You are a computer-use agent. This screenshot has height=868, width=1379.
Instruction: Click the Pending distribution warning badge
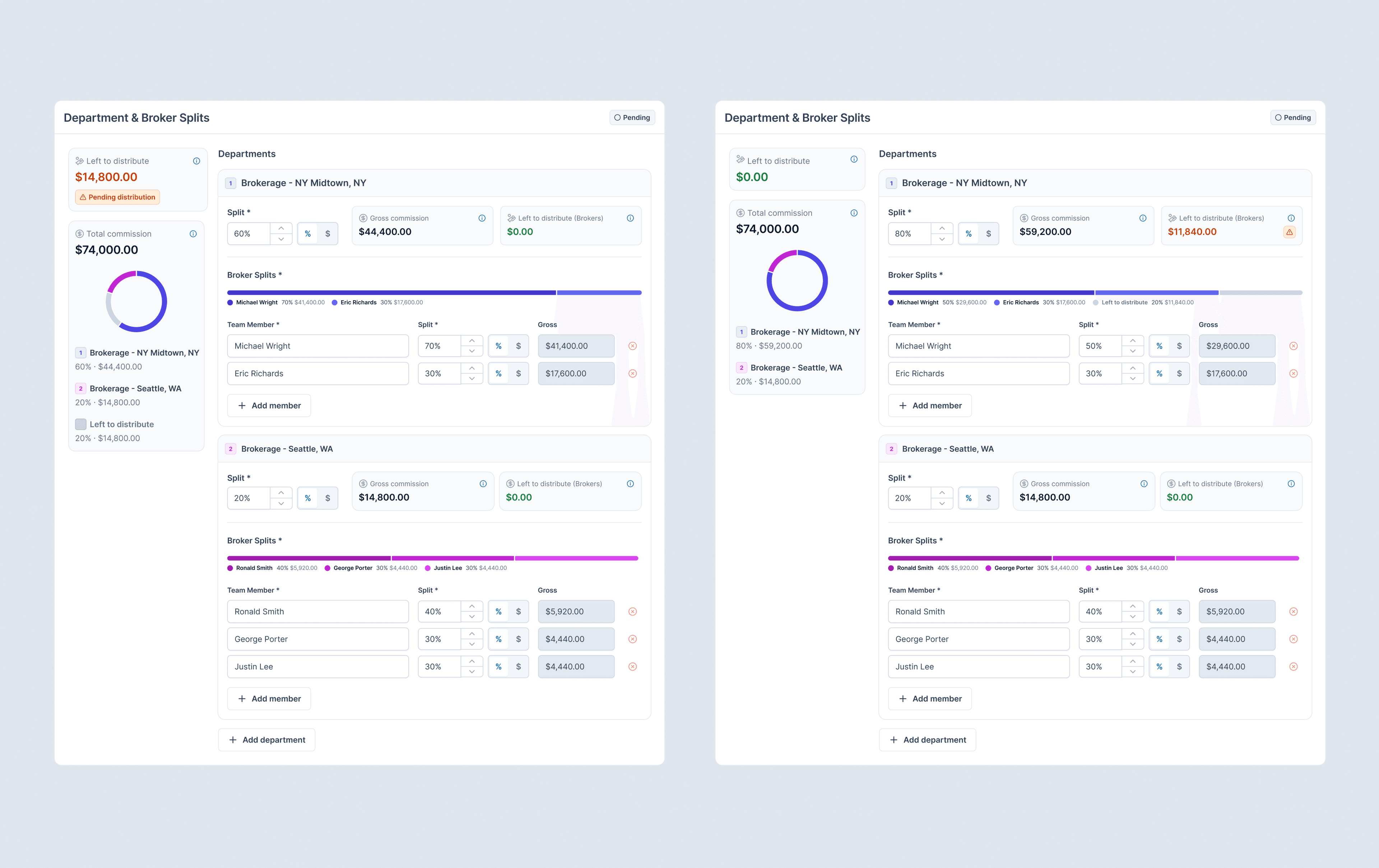coord(117,197)
